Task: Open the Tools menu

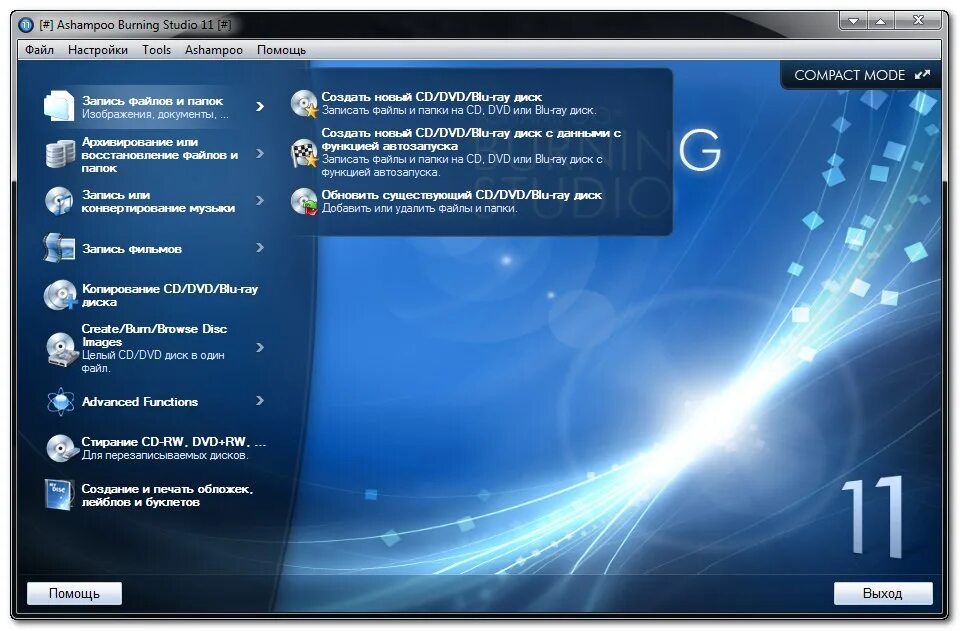Action: [156, 50]
